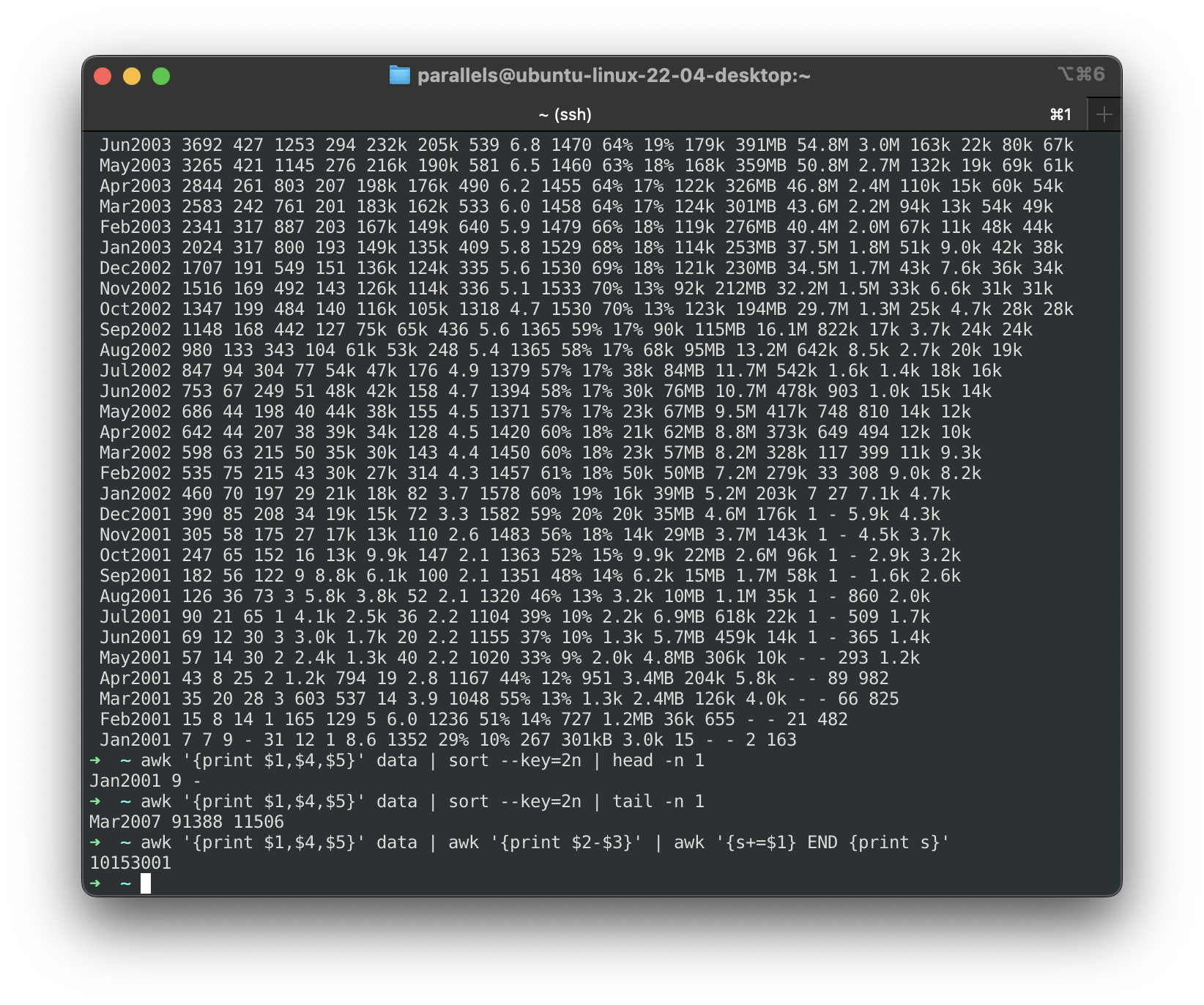Select the "~ (ssh)" tab
Image resolution: width=1204 pixels, height=1005 pixels.
(566, 114)
